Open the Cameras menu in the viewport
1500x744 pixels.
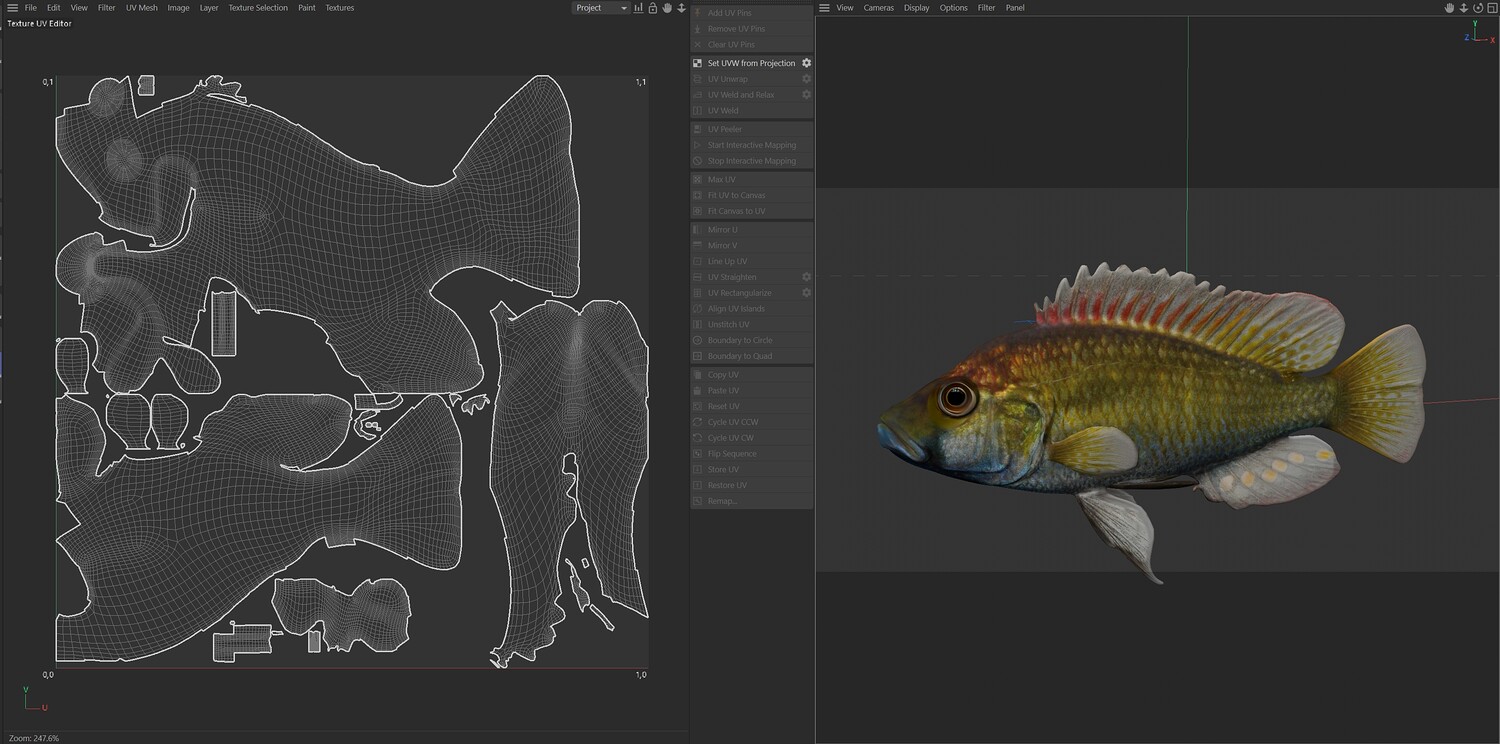879,8
